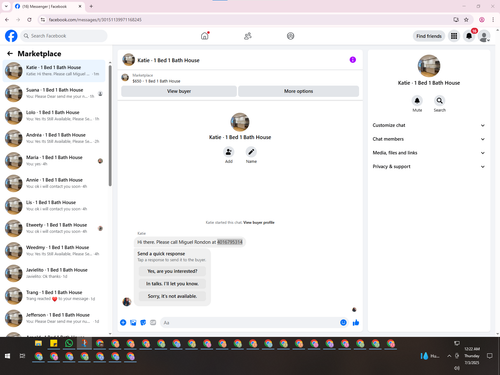Open the Trang conversation
500x375 pixels.
(x=54, y=296)
